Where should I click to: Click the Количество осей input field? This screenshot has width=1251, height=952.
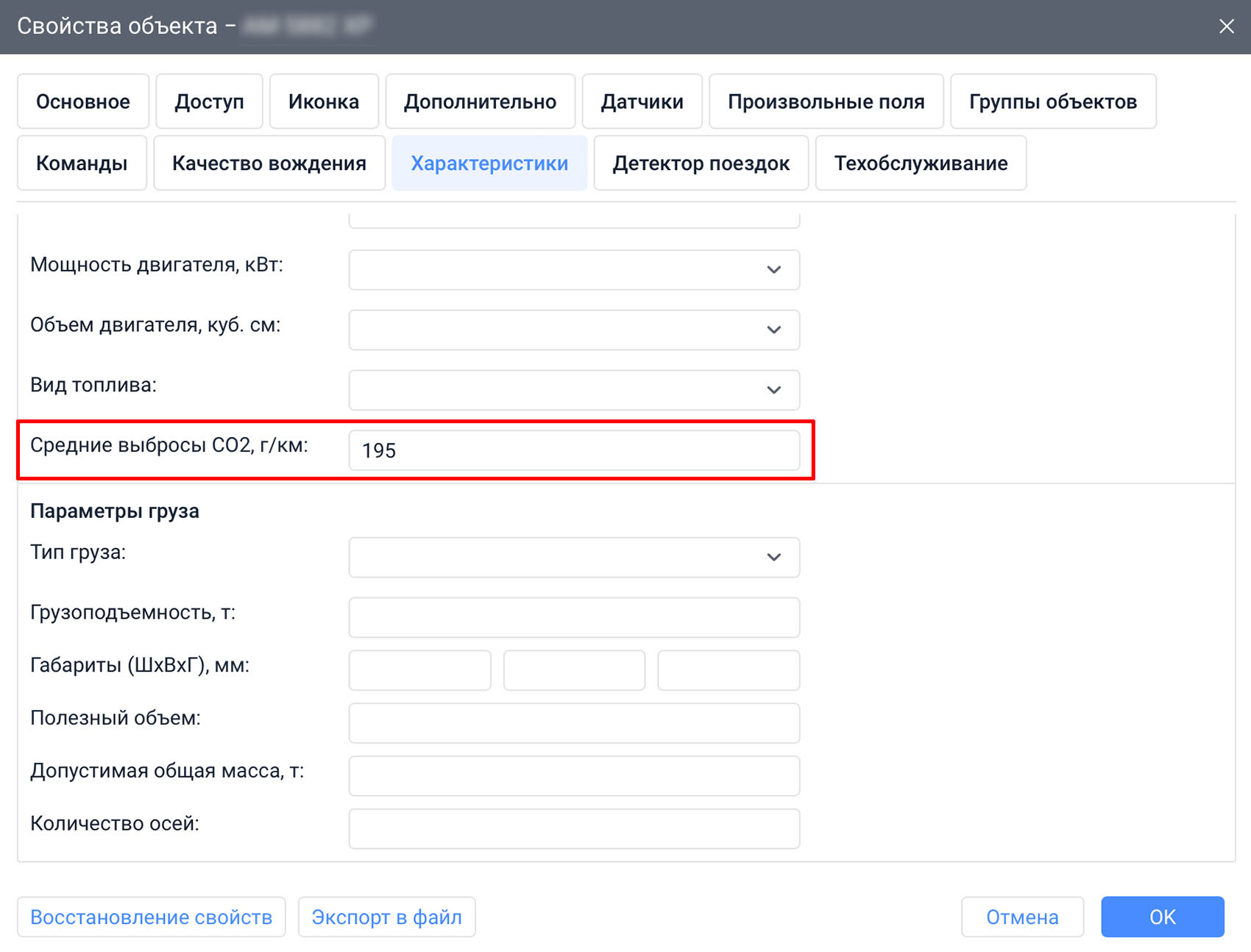tap(574, 828)
